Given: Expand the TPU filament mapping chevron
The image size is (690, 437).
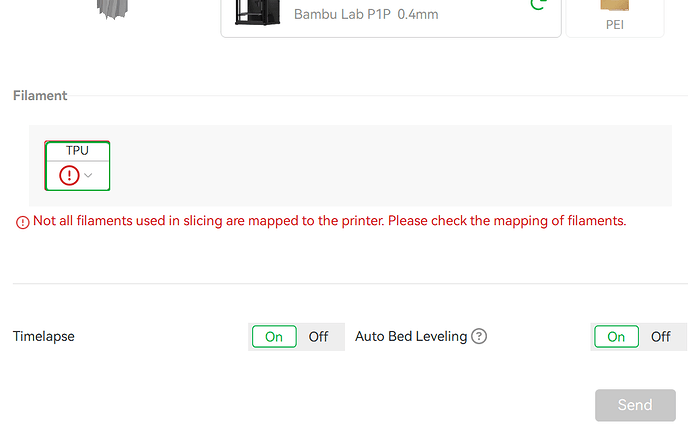Looking at the screenshot, I should pyautogui.click(x=88, y=175).
